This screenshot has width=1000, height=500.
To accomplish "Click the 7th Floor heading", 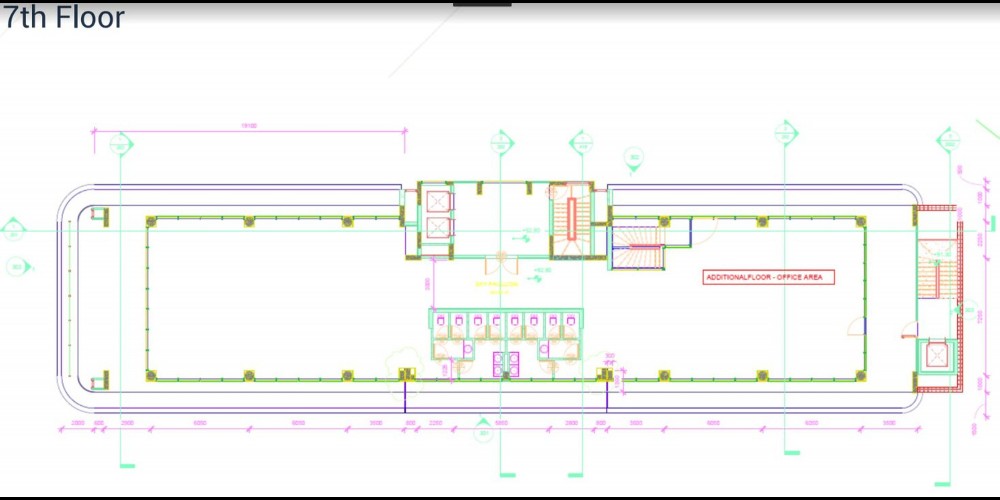I will tap(62, 17).
